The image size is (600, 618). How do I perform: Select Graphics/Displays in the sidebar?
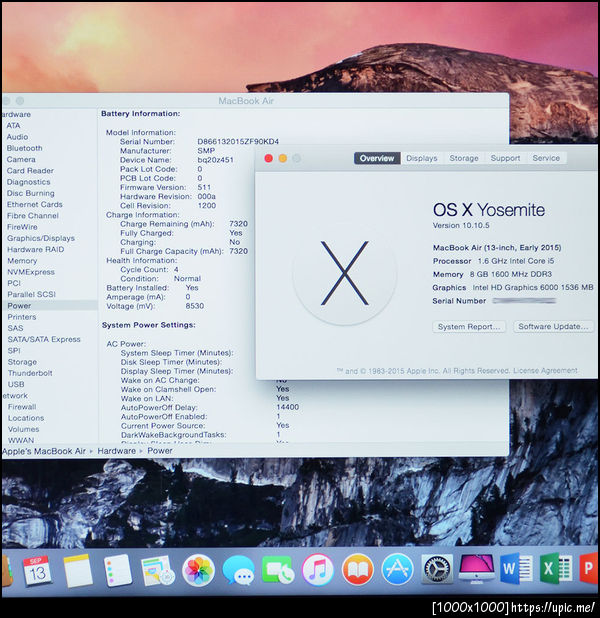[x=41, y=238]
